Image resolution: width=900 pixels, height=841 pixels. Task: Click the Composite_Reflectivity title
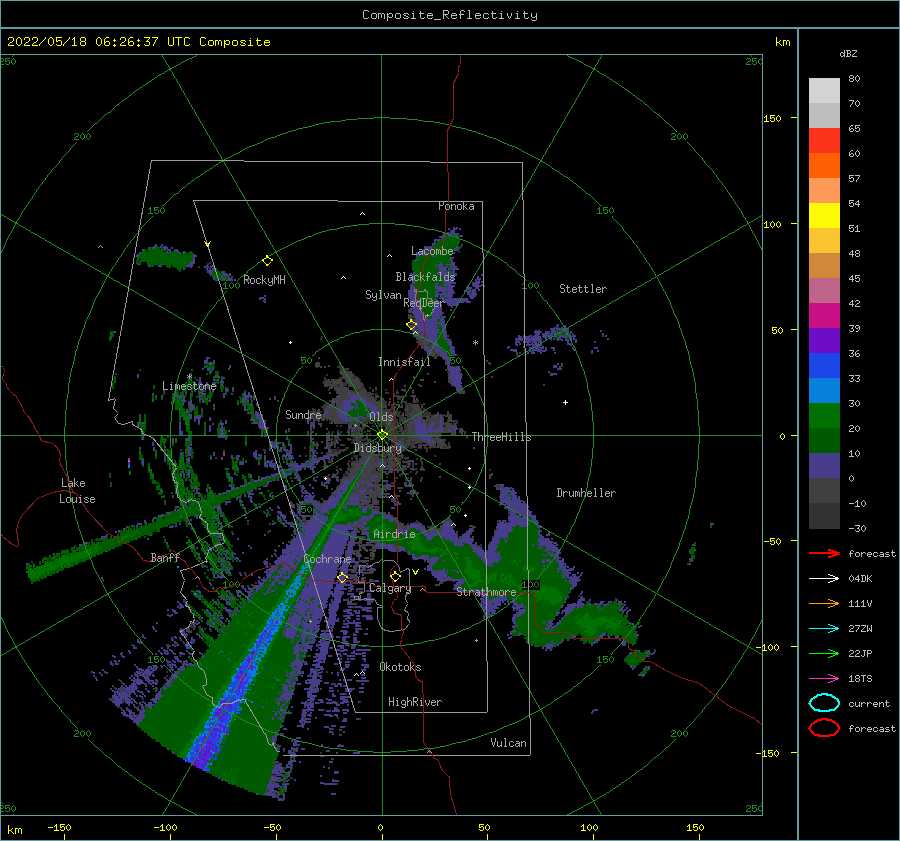pyautogui.click(x=450, y=15)
